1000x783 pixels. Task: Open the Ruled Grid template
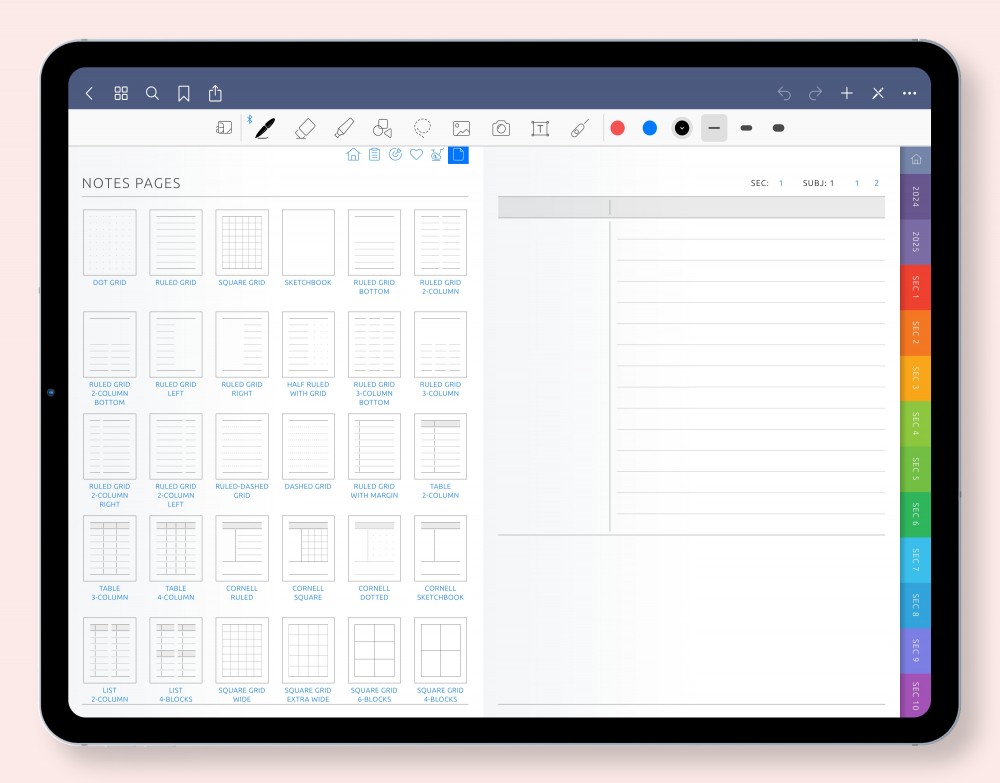176,242
